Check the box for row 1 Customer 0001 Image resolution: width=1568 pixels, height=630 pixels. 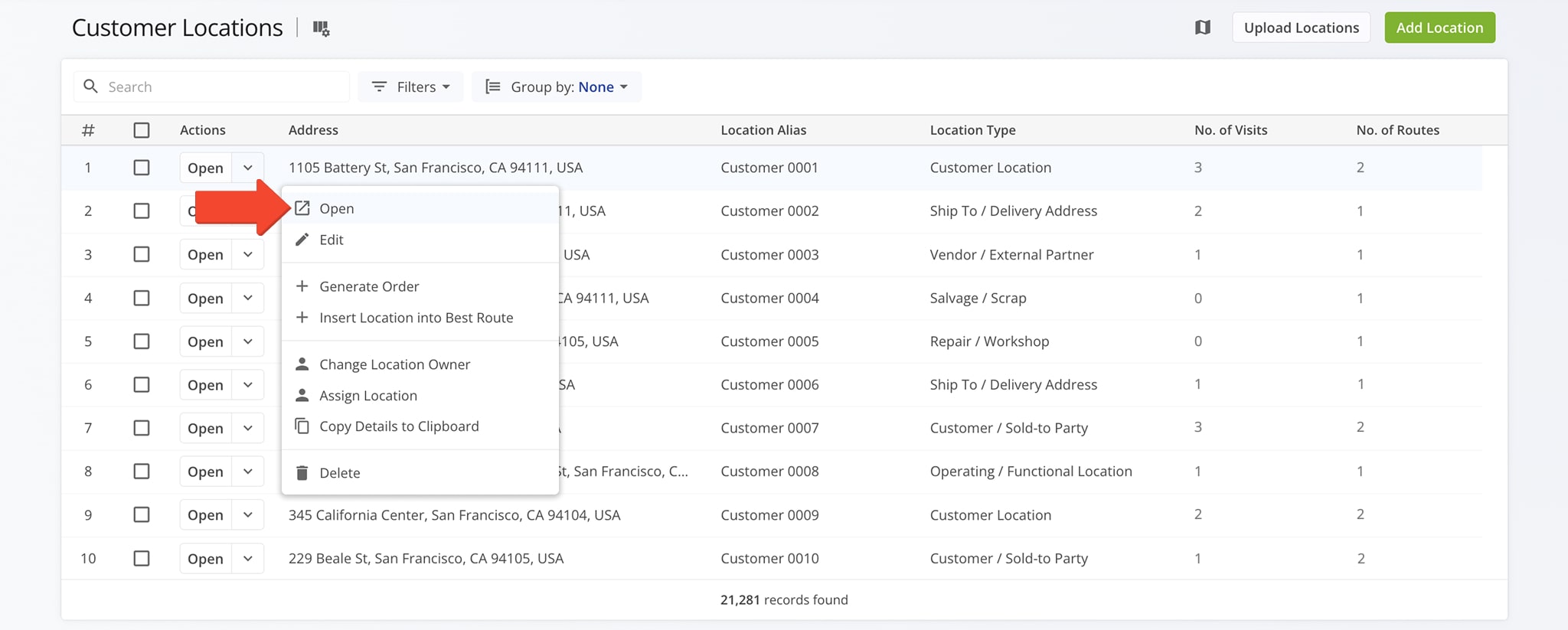(x=142, y=168)
